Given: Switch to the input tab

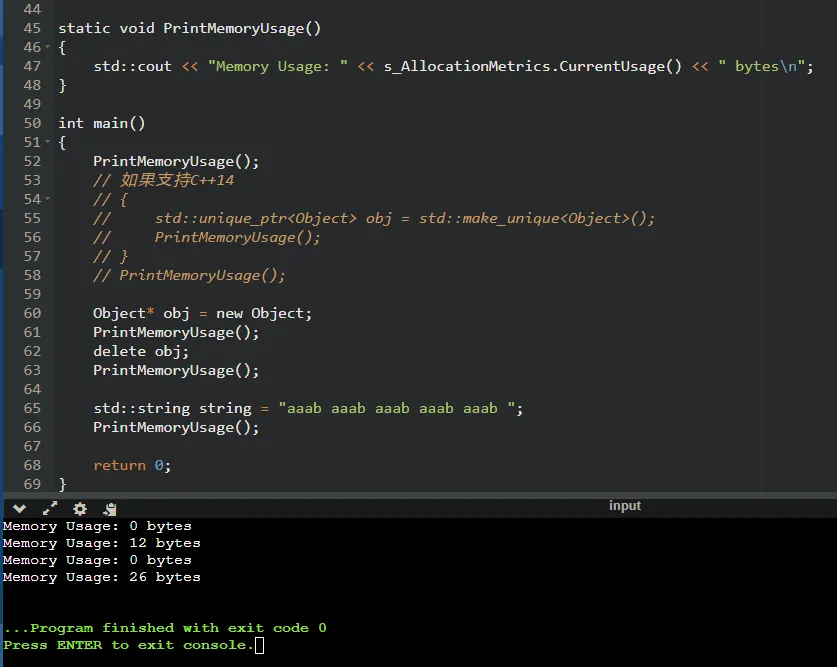Looking at the screenshot, I should (x=624, y=506).
